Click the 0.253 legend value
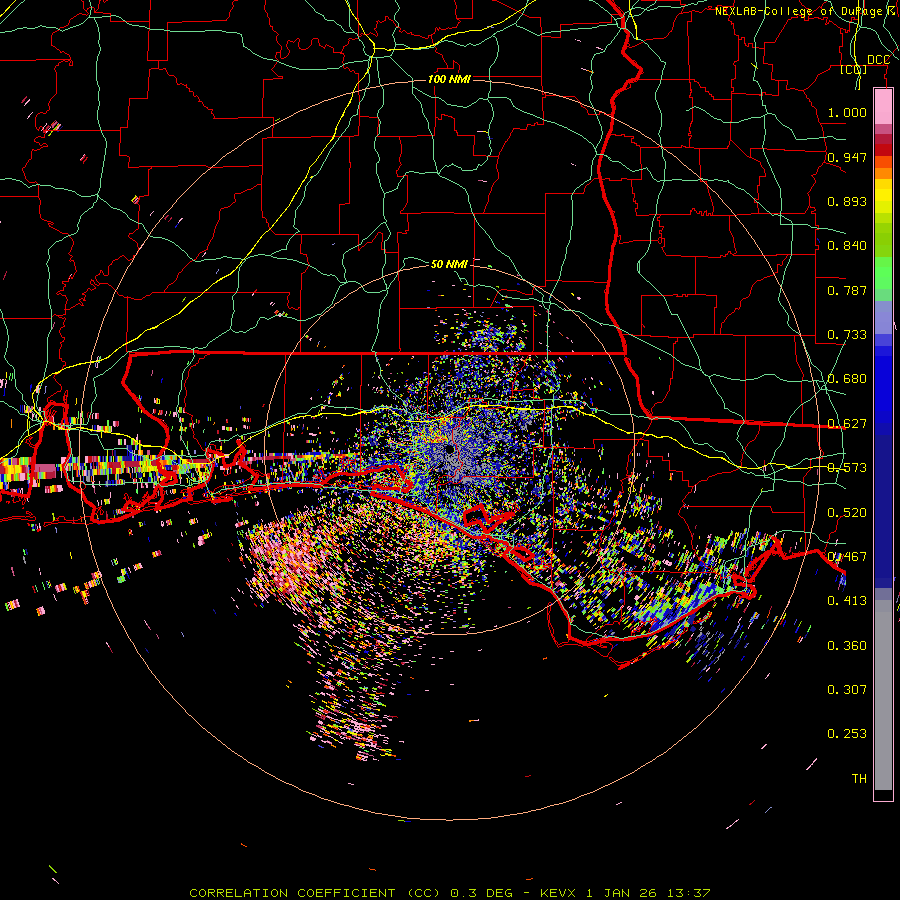This screenshot has width=900, height=900. pos(847,733)
